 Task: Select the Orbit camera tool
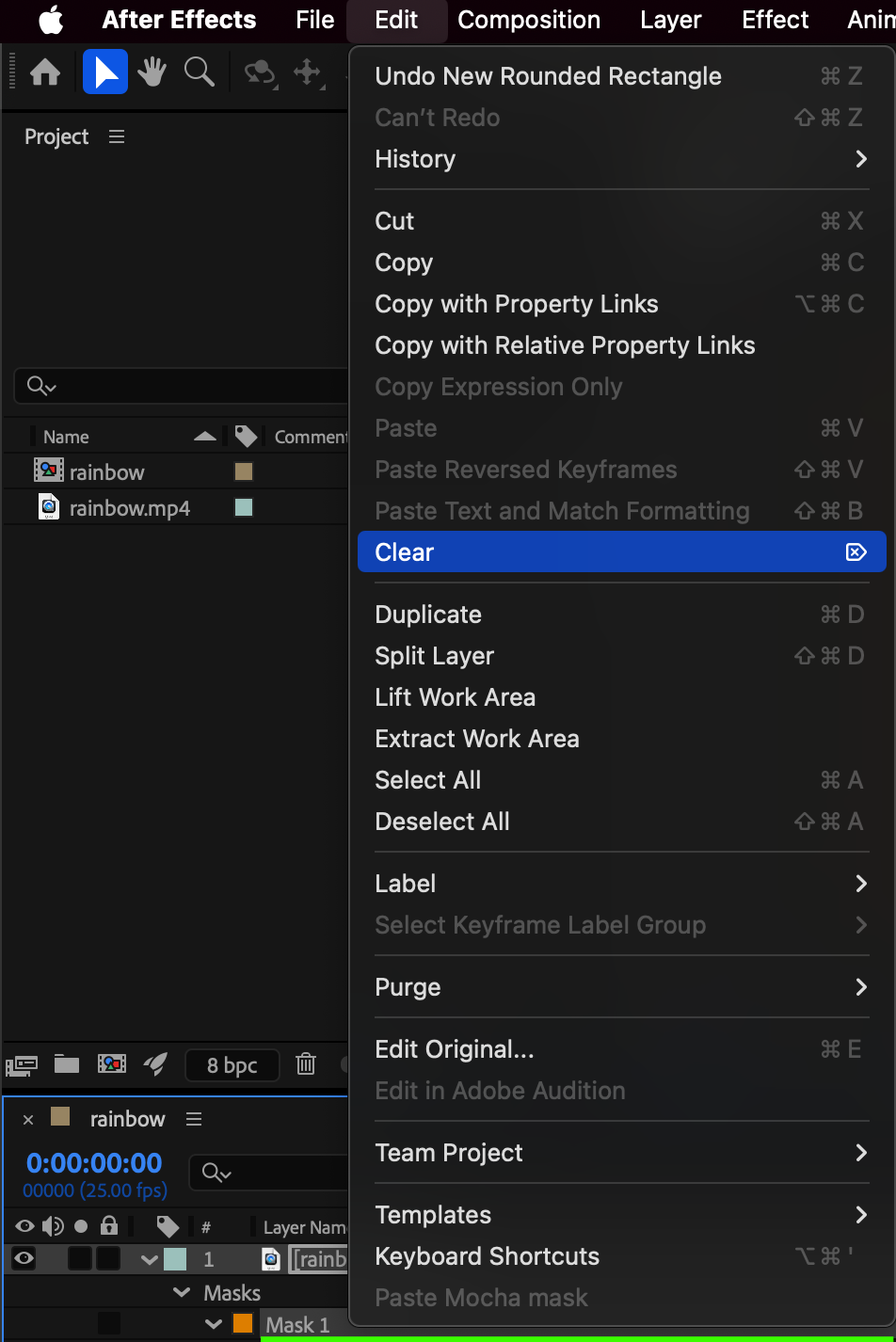coord(258,72)
